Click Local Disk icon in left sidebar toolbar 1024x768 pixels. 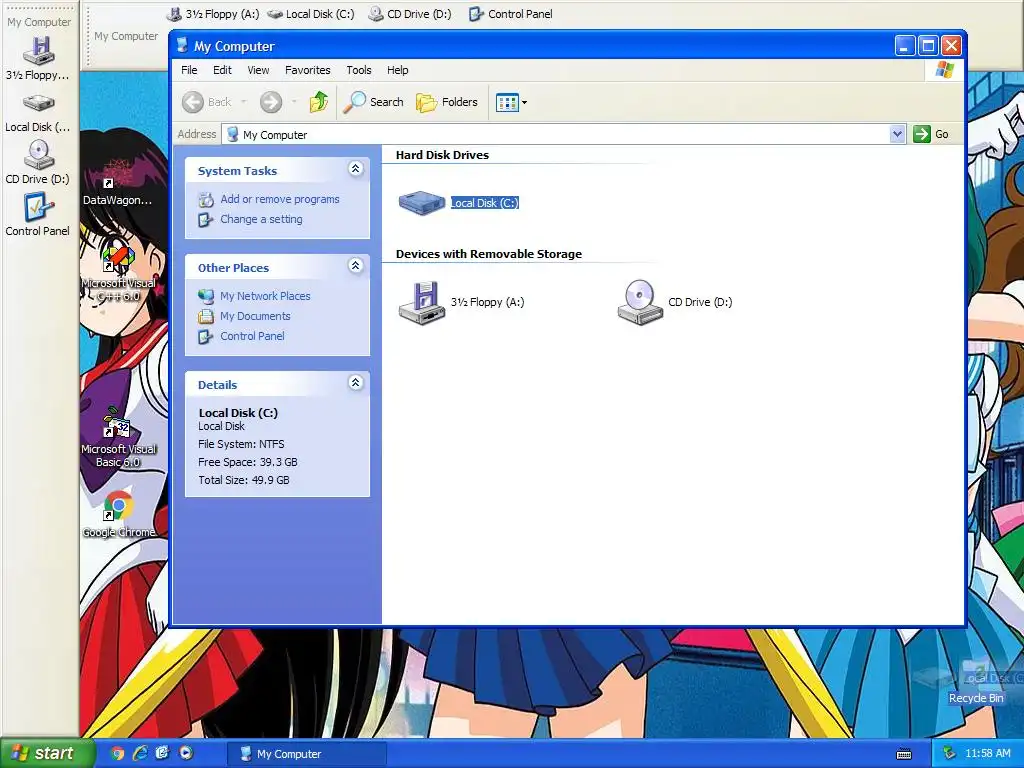pos(39,103)
